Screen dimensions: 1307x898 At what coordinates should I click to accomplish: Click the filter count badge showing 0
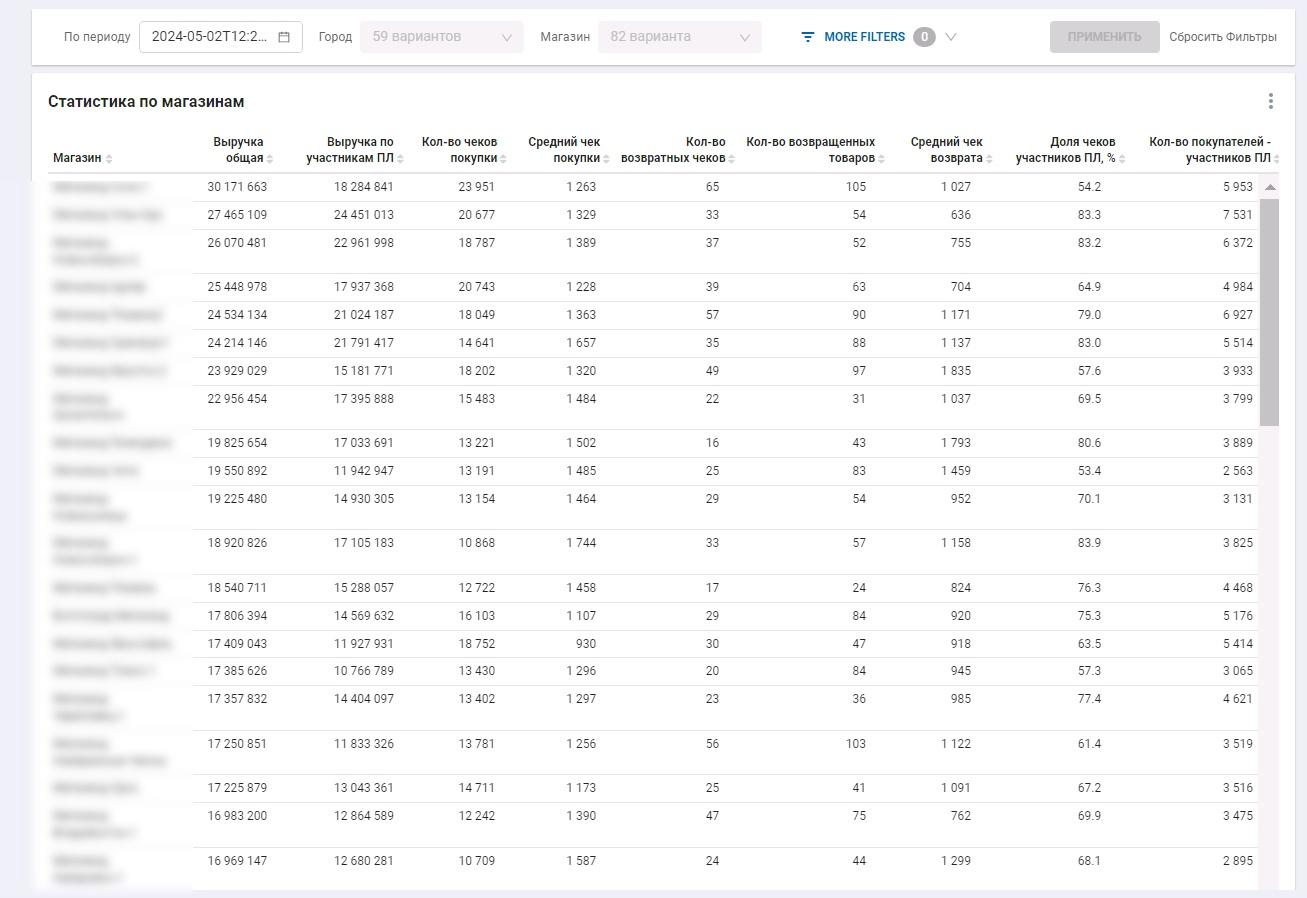point(924,37)
